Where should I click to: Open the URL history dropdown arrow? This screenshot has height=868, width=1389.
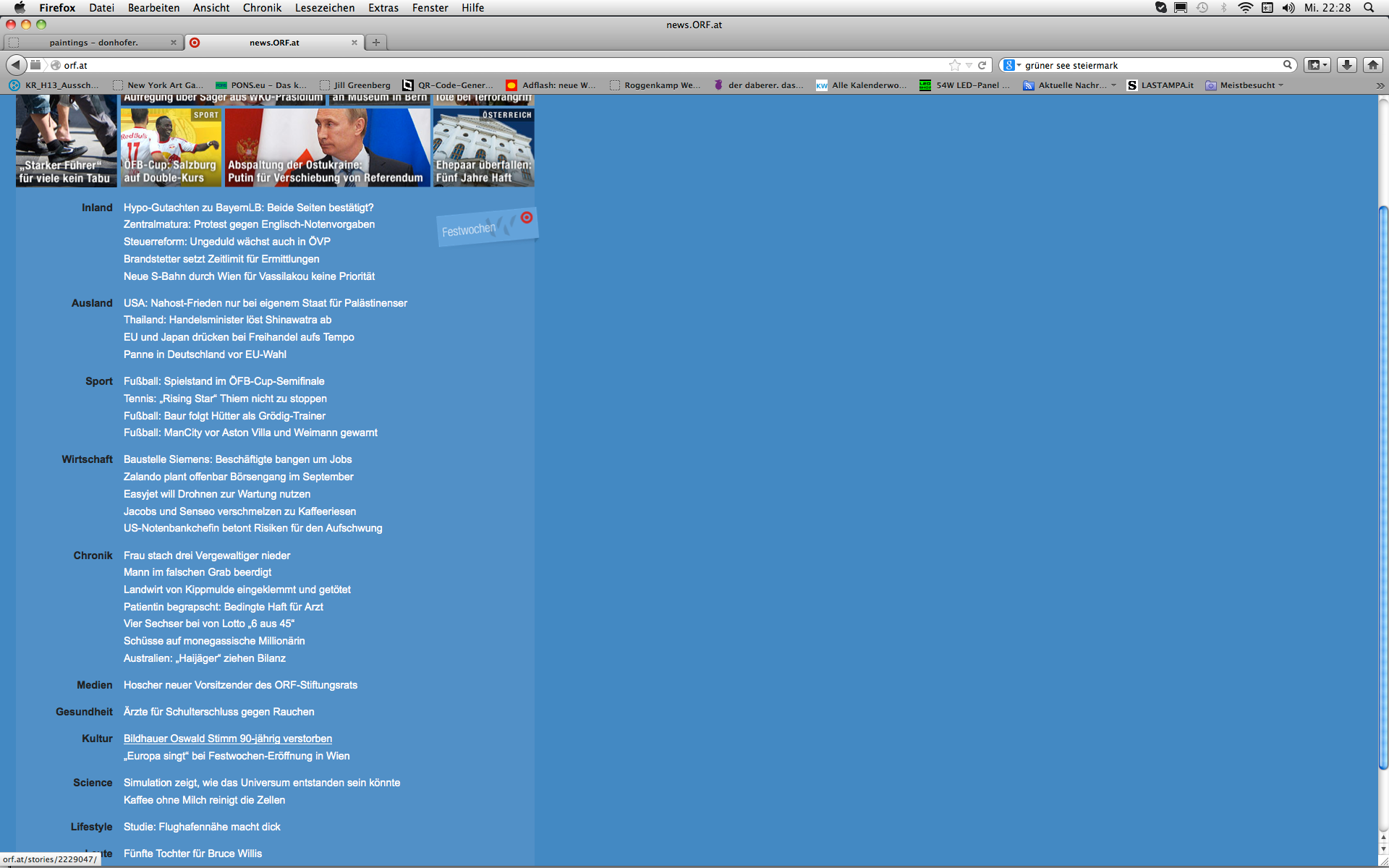(x=969, y=65)
